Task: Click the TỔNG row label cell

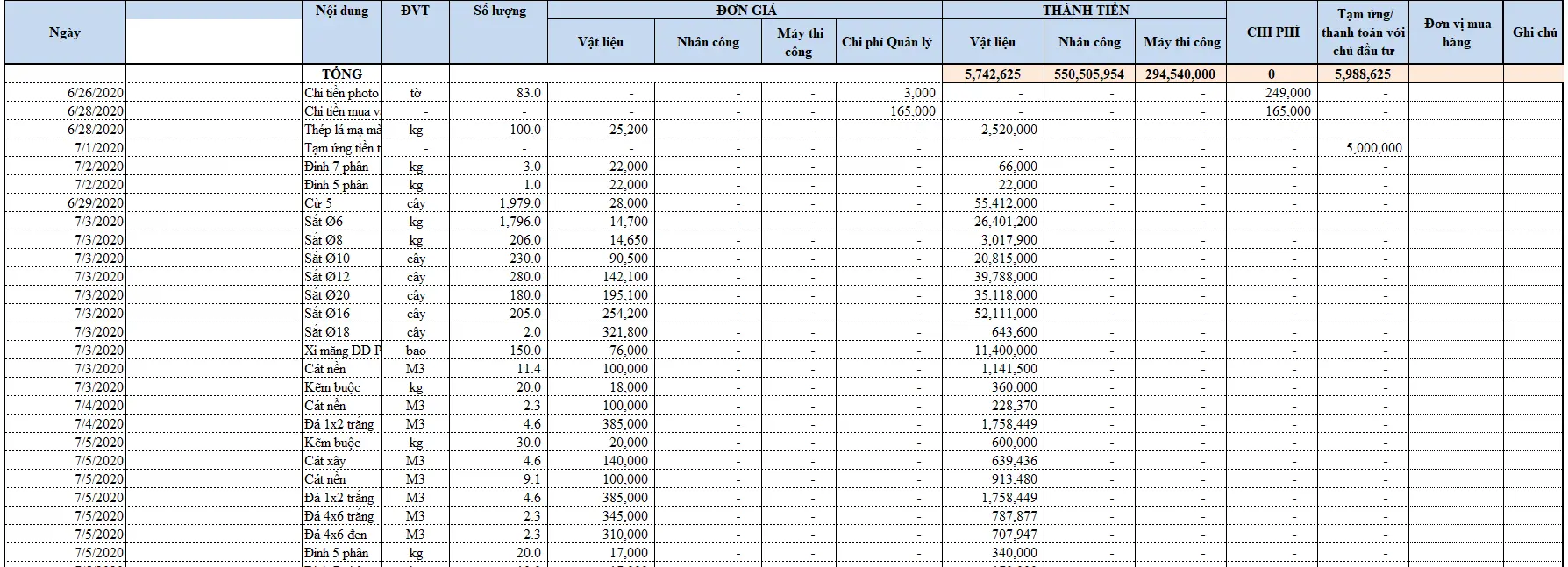Action: coord(342,74)
